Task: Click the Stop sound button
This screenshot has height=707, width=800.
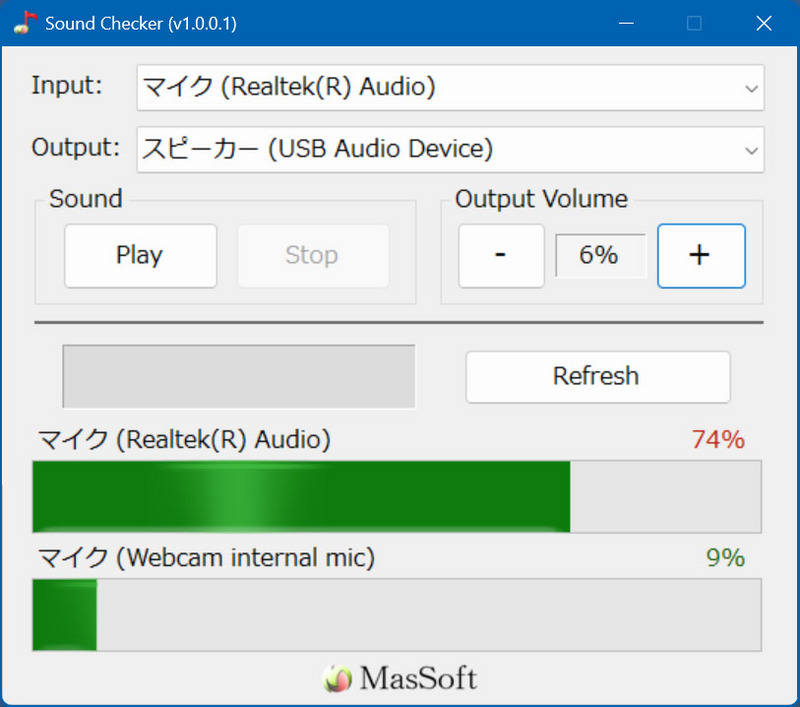Action: [312, 255]
